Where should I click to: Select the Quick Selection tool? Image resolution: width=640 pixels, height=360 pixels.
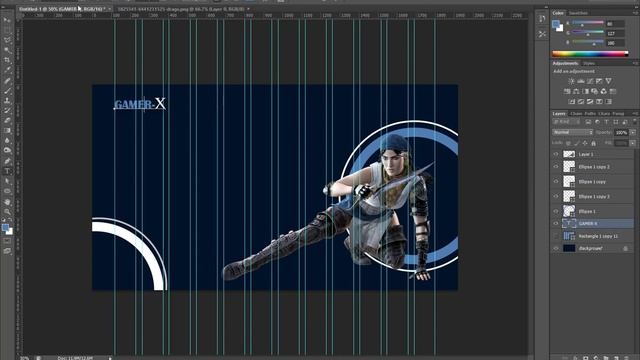pyautogui.click(x=7, y=50)
